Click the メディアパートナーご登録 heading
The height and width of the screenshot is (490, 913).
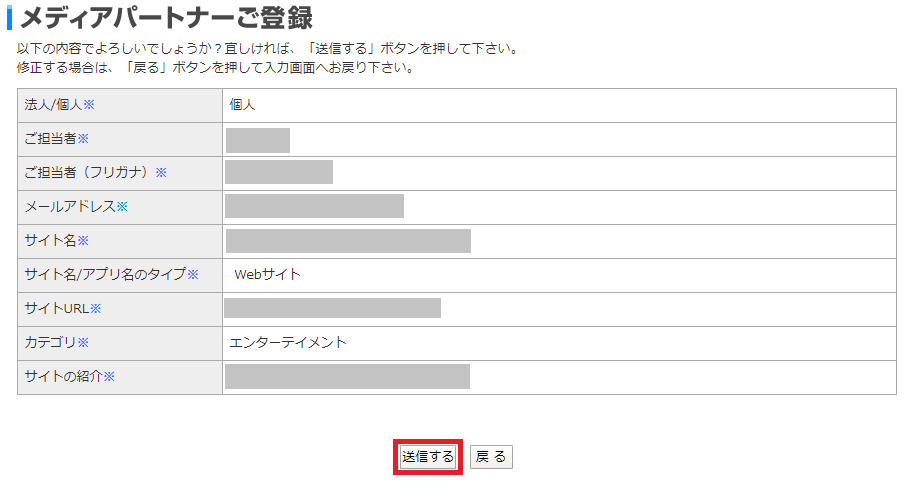tap(167, 17)
